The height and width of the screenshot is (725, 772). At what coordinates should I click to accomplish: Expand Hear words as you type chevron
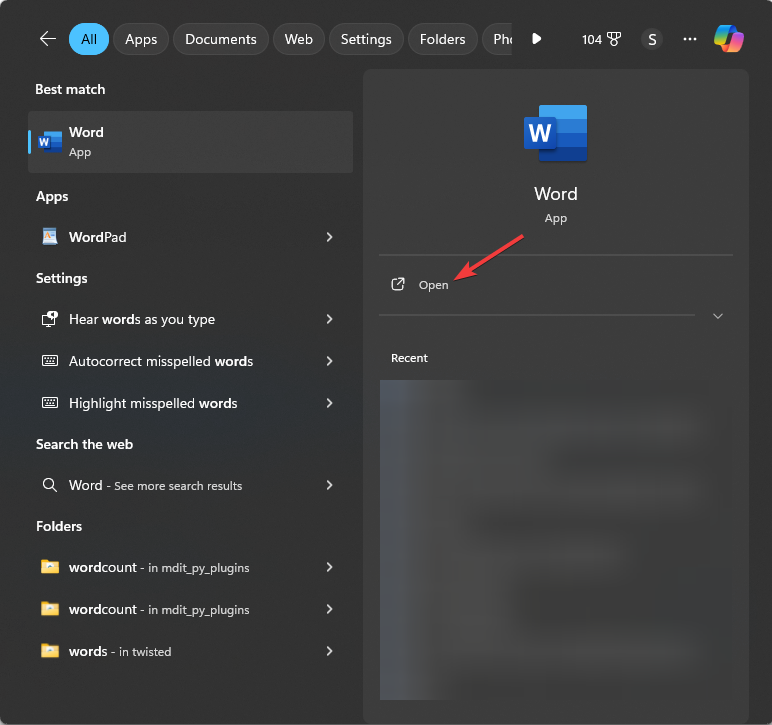pyautogui.click(x=329, y=319)
